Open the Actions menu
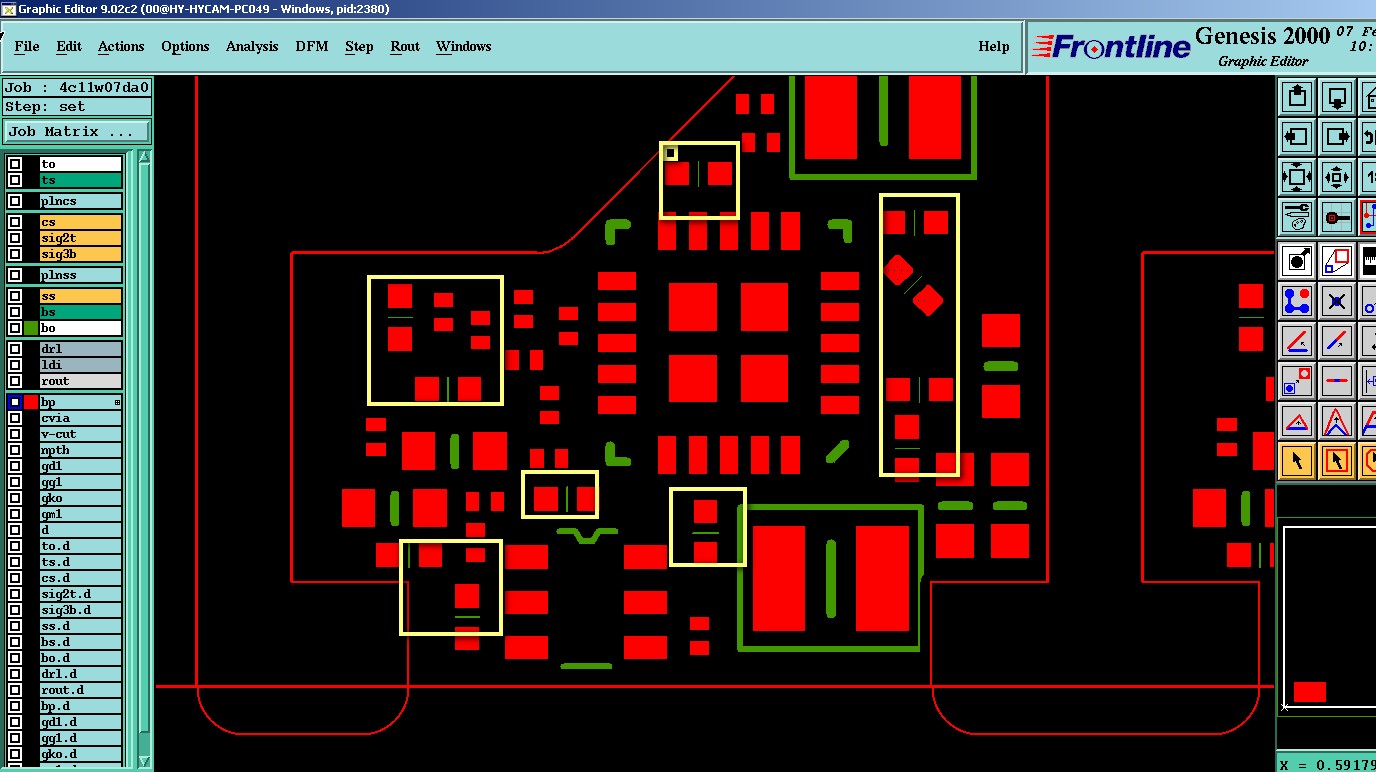This screenshot has height=772, width=1376. pyautogui.click(x=121, y=46)
